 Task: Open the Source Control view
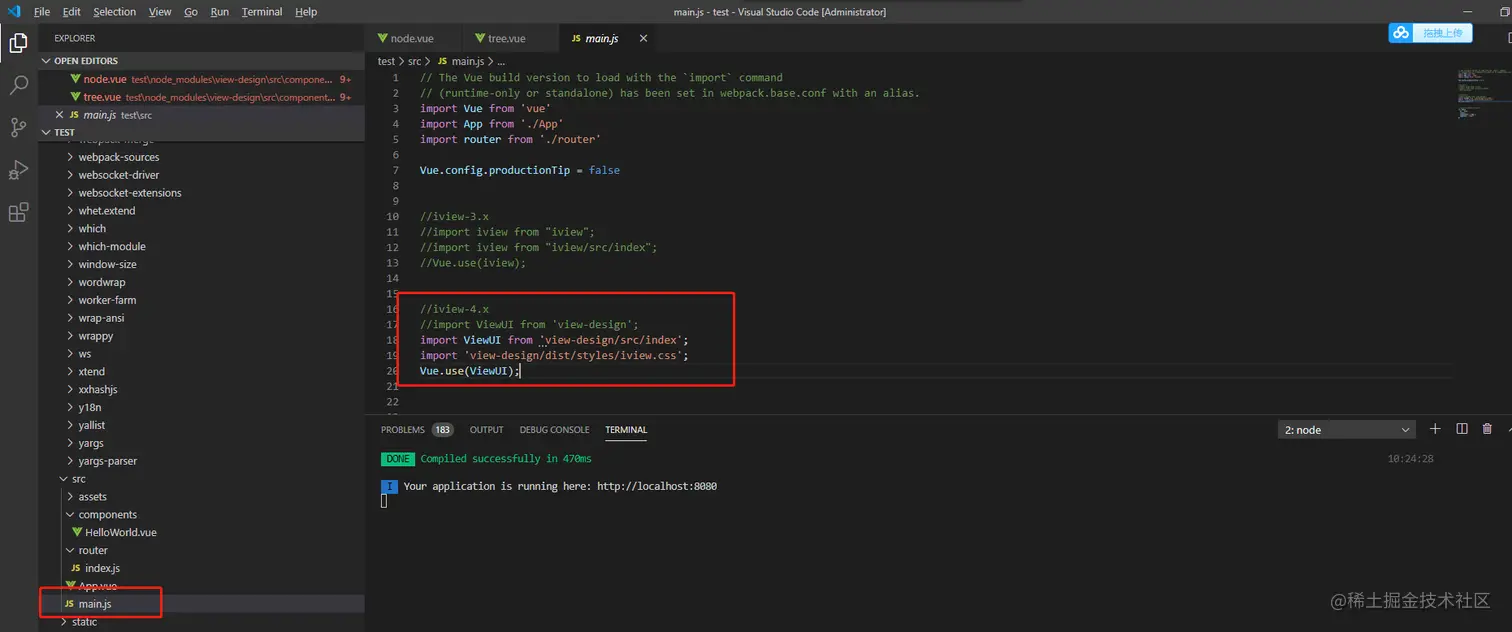click(x=18, y=127)
